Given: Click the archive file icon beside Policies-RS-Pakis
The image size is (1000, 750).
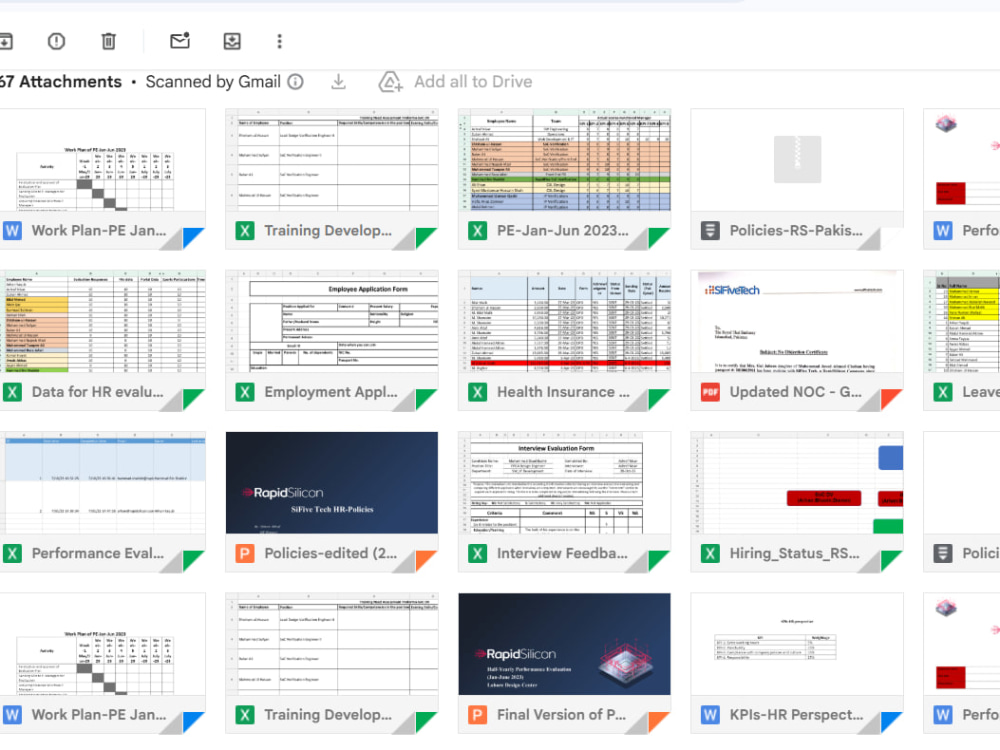Looking at the screenshot, I should tap(710, 230).
